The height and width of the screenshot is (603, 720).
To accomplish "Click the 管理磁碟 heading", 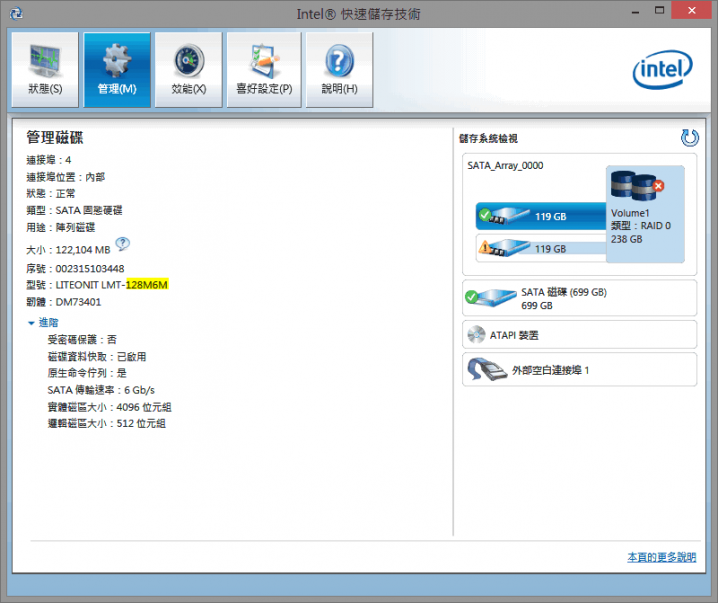I will tap(55, 137).
